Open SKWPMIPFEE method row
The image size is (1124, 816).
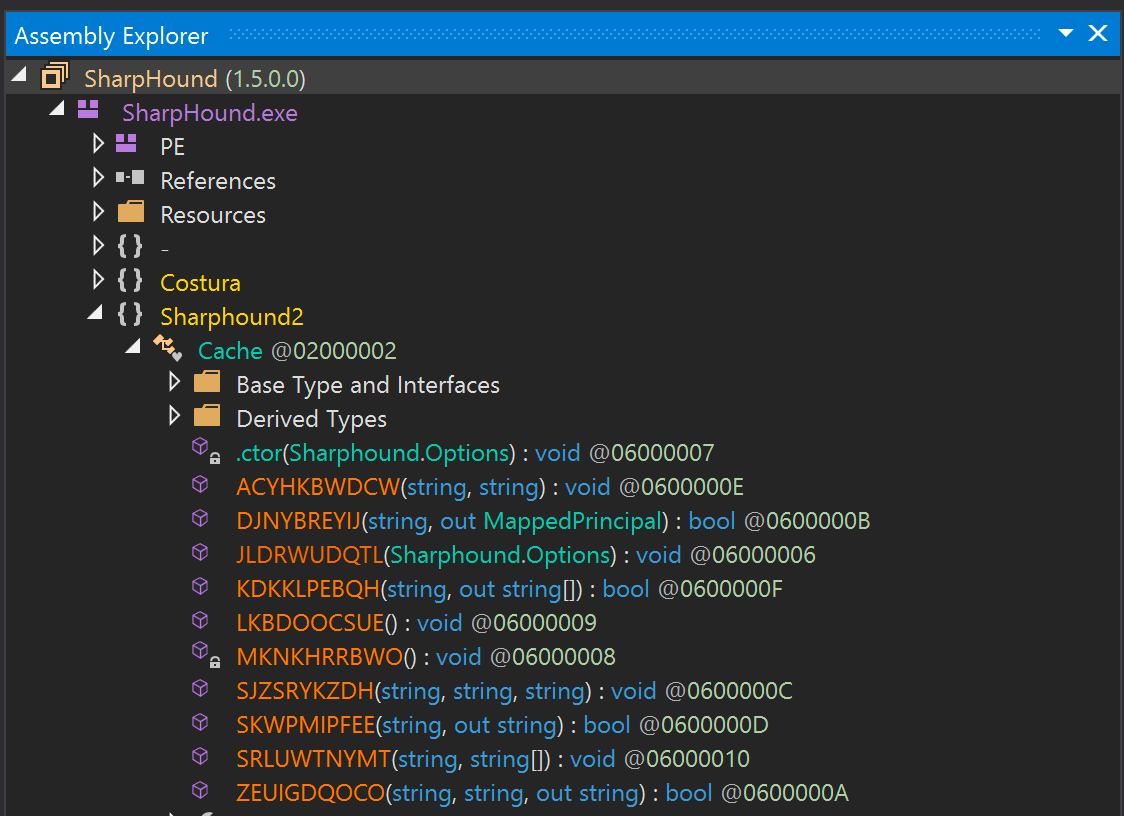(x=503, y=724)
